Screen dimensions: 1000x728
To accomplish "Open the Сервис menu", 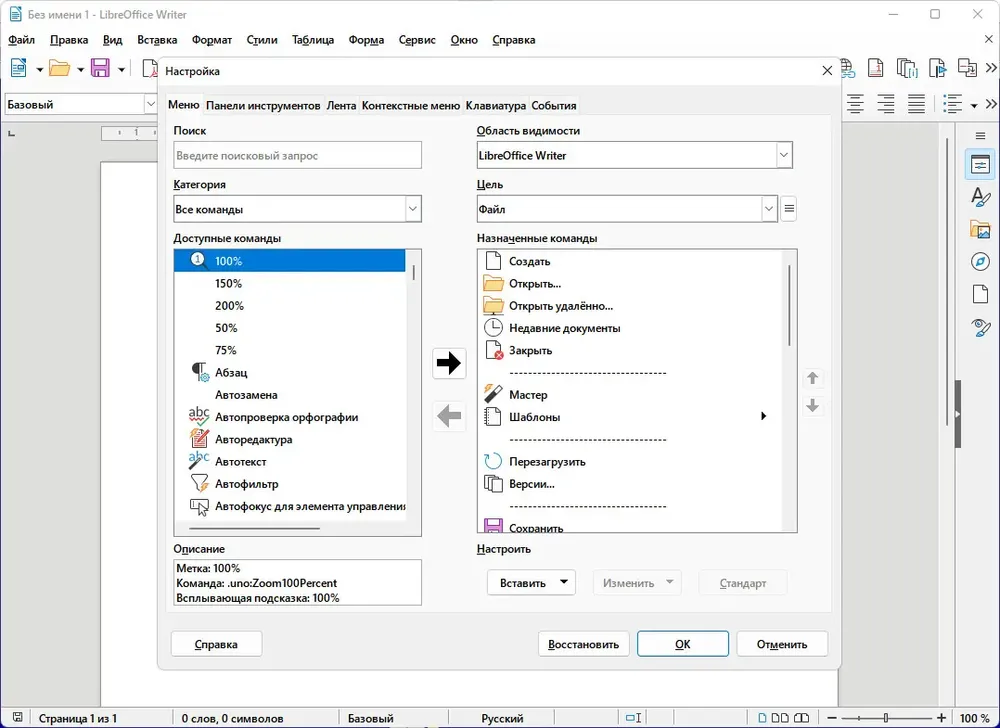I will 417,40.
